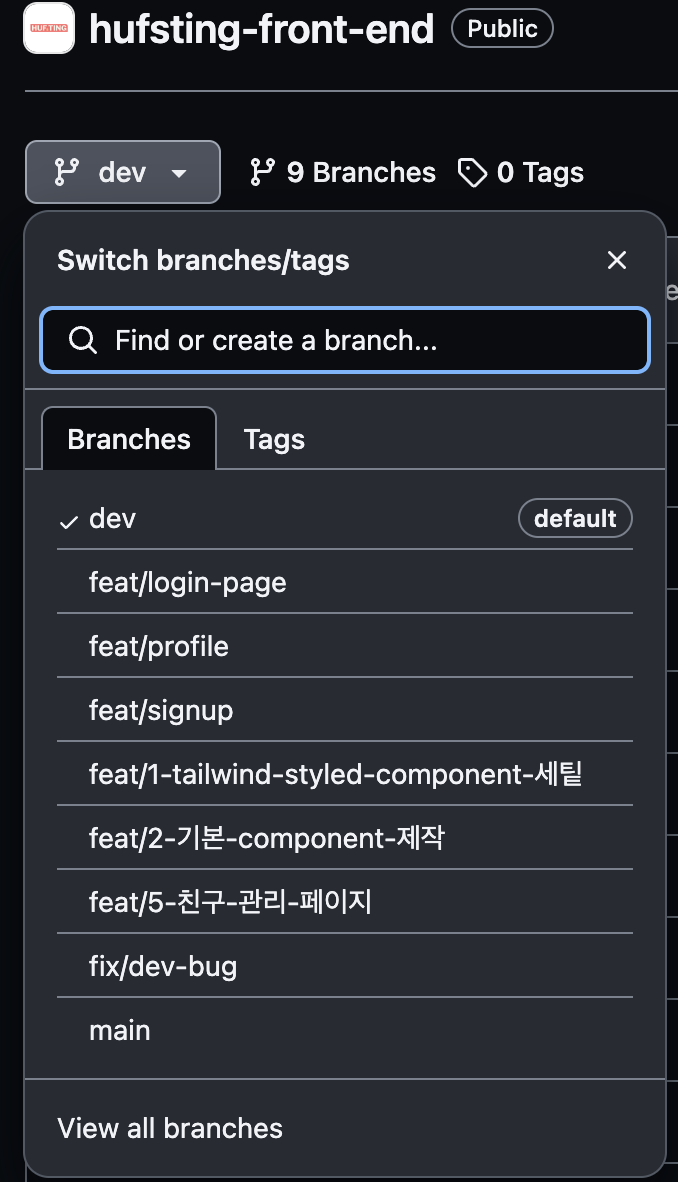This screenshot has width=678, height=1182.
Task: Open the dev branch dropdown caret
Action: [x=179, y=172]
